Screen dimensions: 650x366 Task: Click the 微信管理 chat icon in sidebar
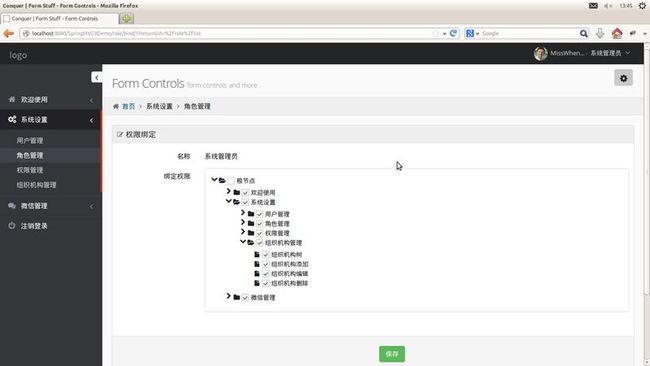[x=12, y=206]
